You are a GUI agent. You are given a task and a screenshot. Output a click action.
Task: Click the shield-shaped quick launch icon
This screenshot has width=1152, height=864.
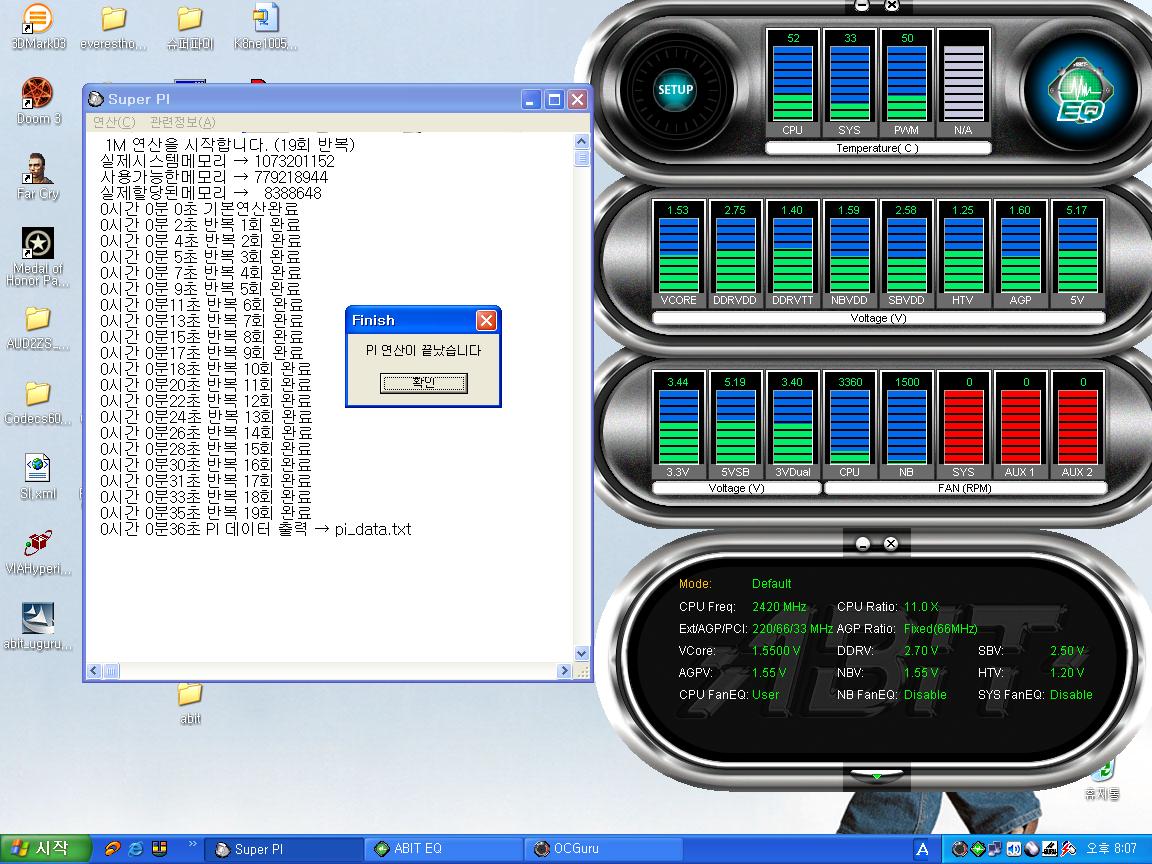point(159,849)
